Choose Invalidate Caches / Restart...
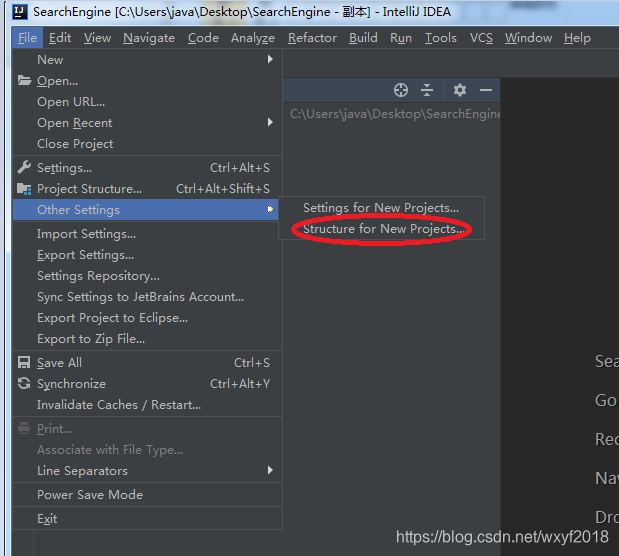 147,404
